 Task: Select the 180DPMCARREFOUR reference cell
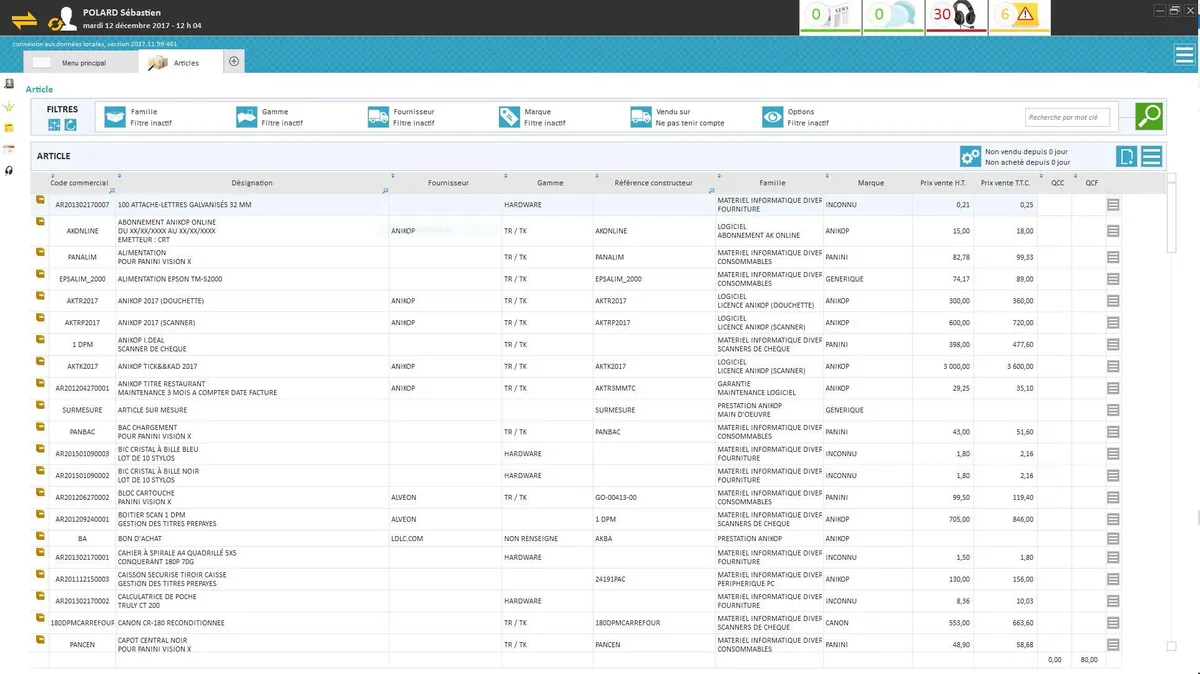coord(654,622)
